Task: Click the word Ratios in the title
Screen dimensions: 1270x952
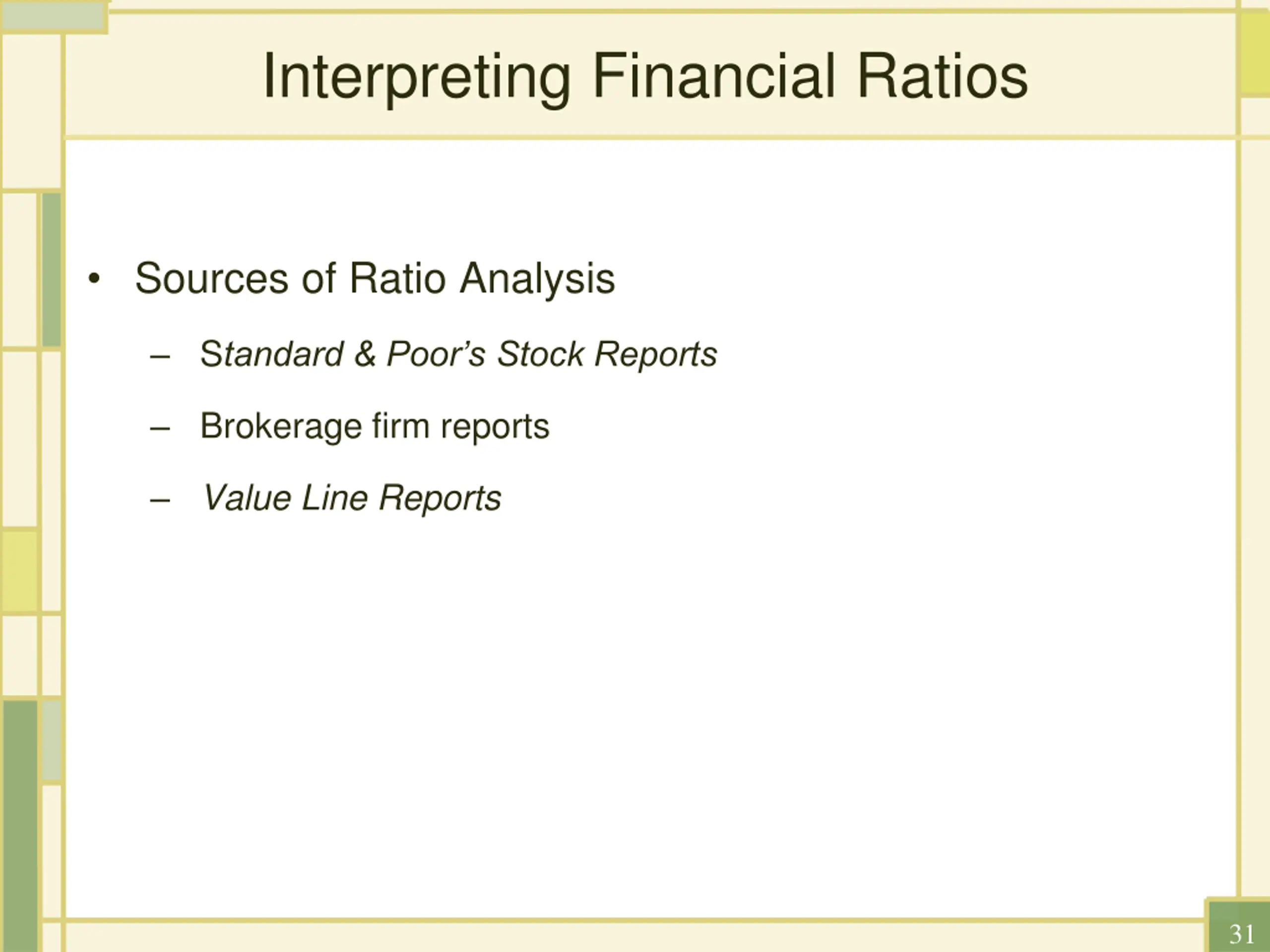Action: (942, 77)
